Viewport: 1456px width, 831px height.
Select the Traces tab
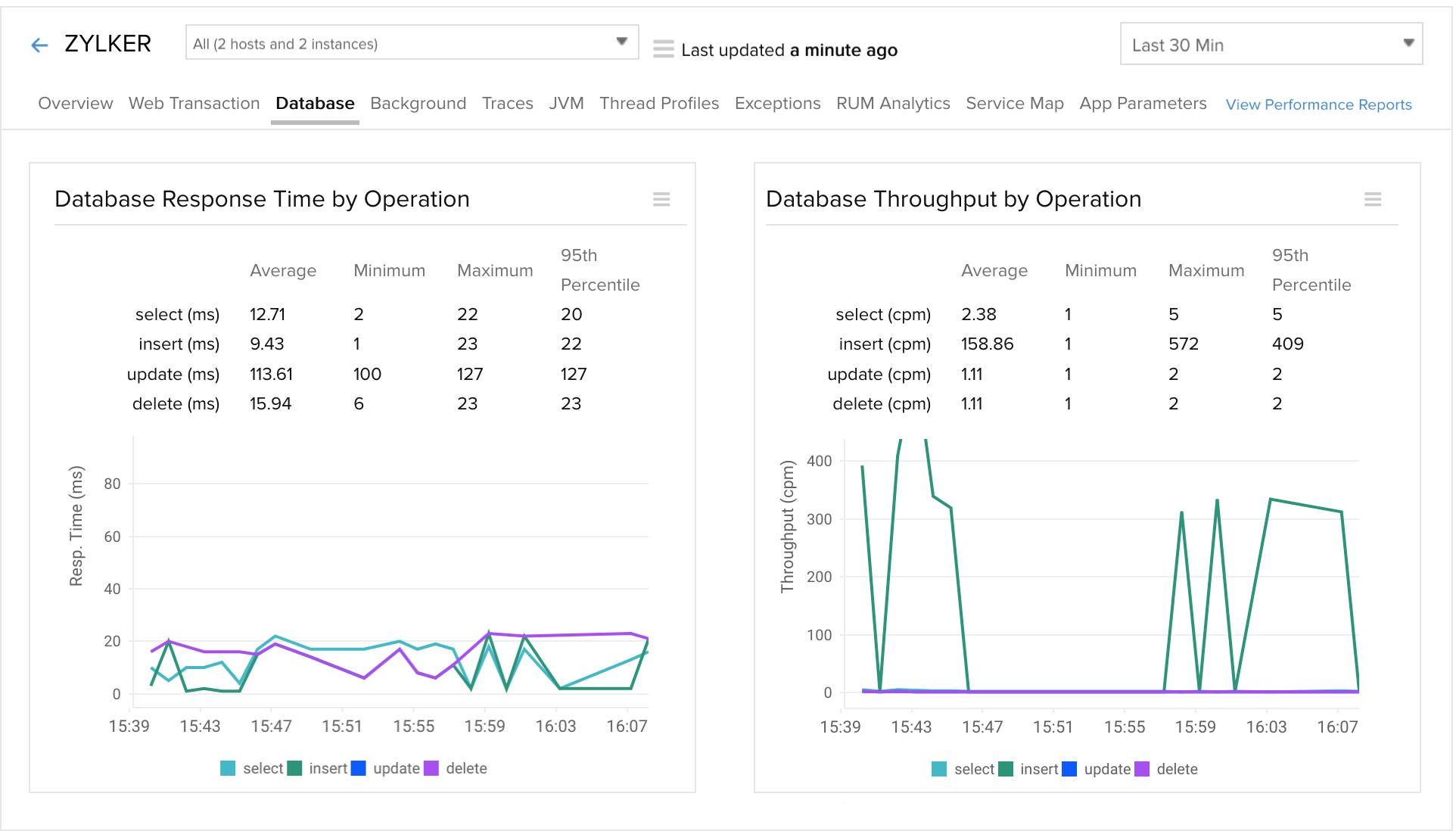coord(506,103)
